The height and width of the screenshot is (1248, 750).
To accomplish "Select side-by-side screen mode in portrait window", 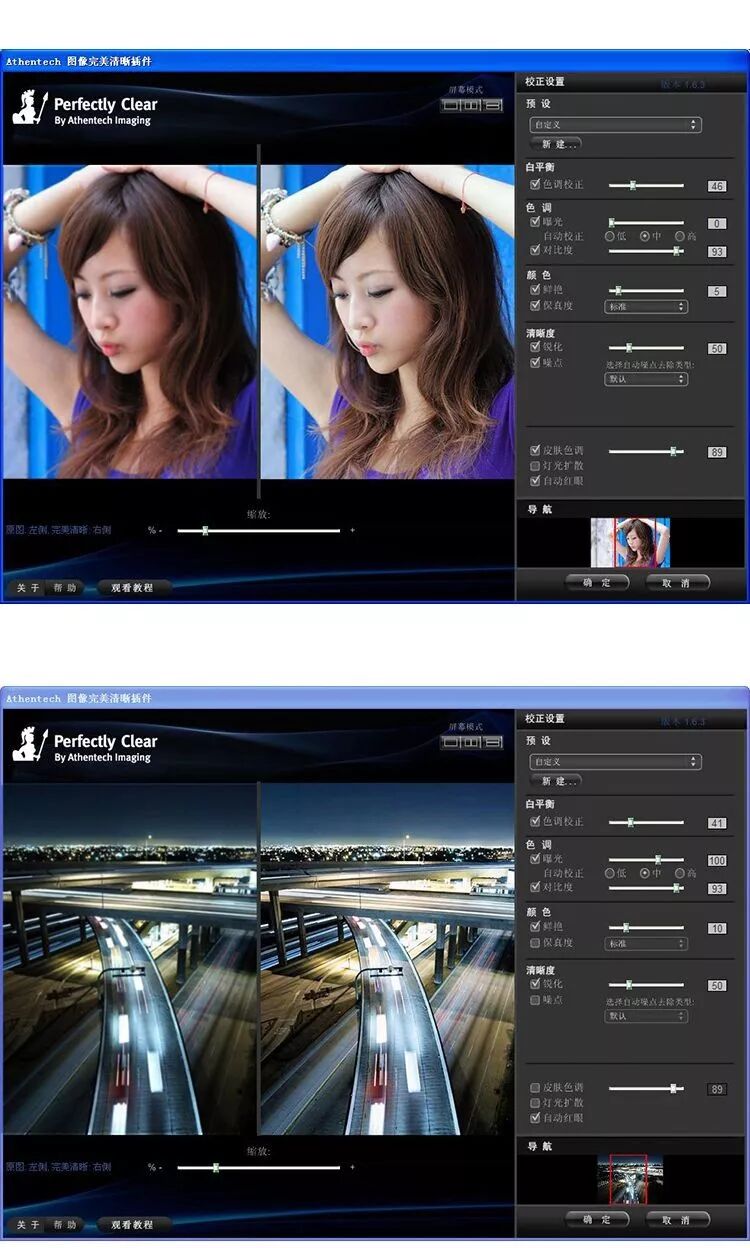I will pos(471,105).
